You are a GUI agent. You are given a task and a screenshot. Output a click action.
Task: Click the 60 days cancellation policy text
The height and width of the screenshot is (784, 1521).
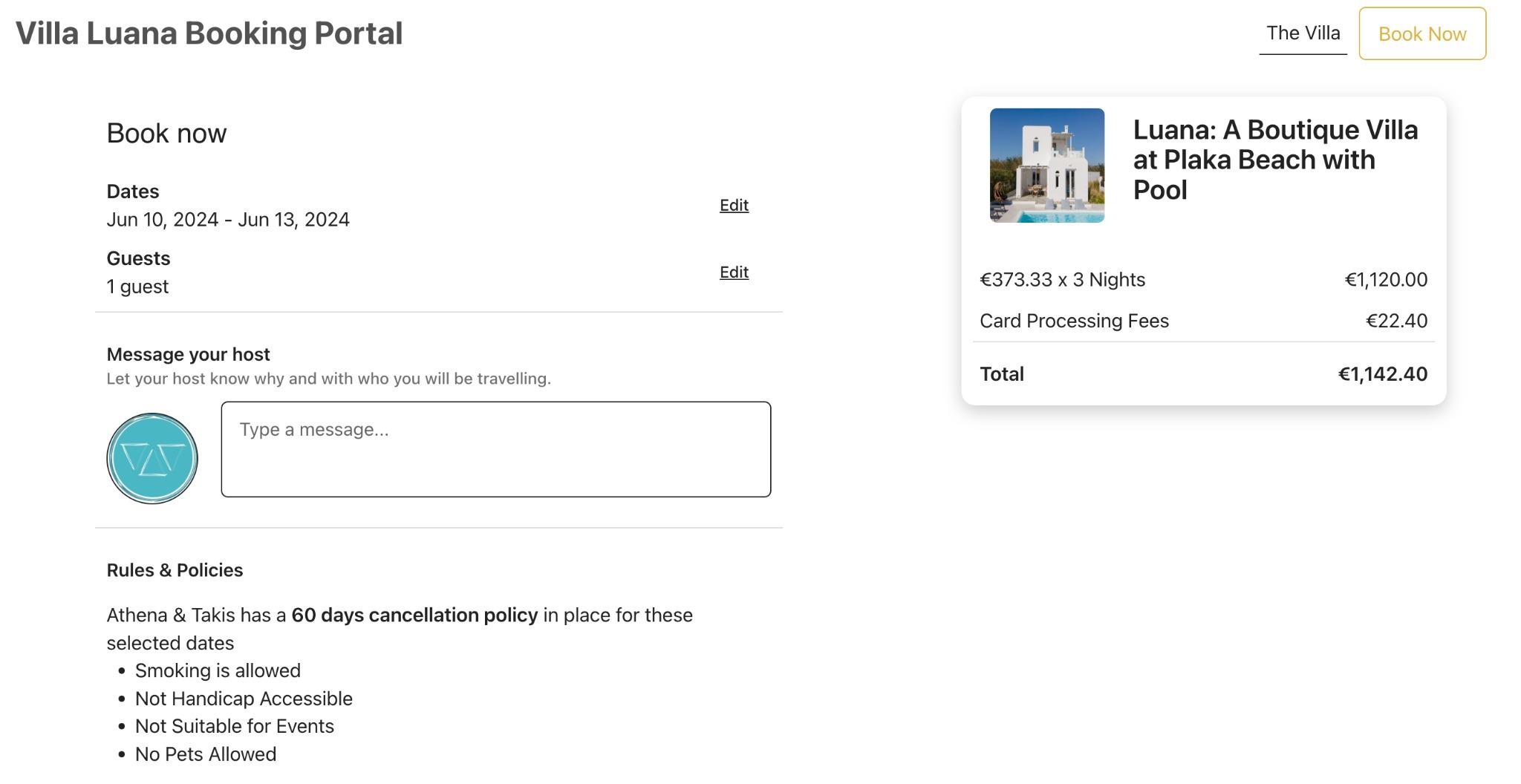click(414, 615)
